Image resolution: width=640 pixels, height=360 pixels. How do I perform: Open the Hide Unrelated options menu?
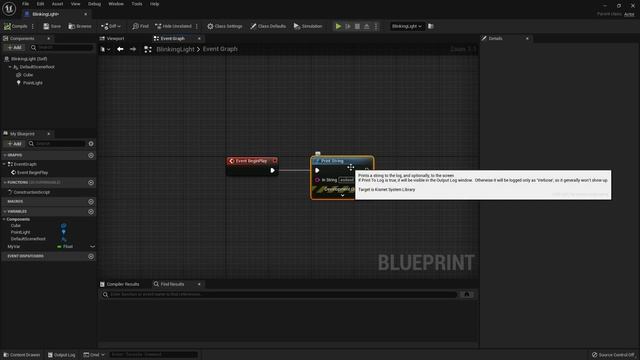click(x=197, y=26)
